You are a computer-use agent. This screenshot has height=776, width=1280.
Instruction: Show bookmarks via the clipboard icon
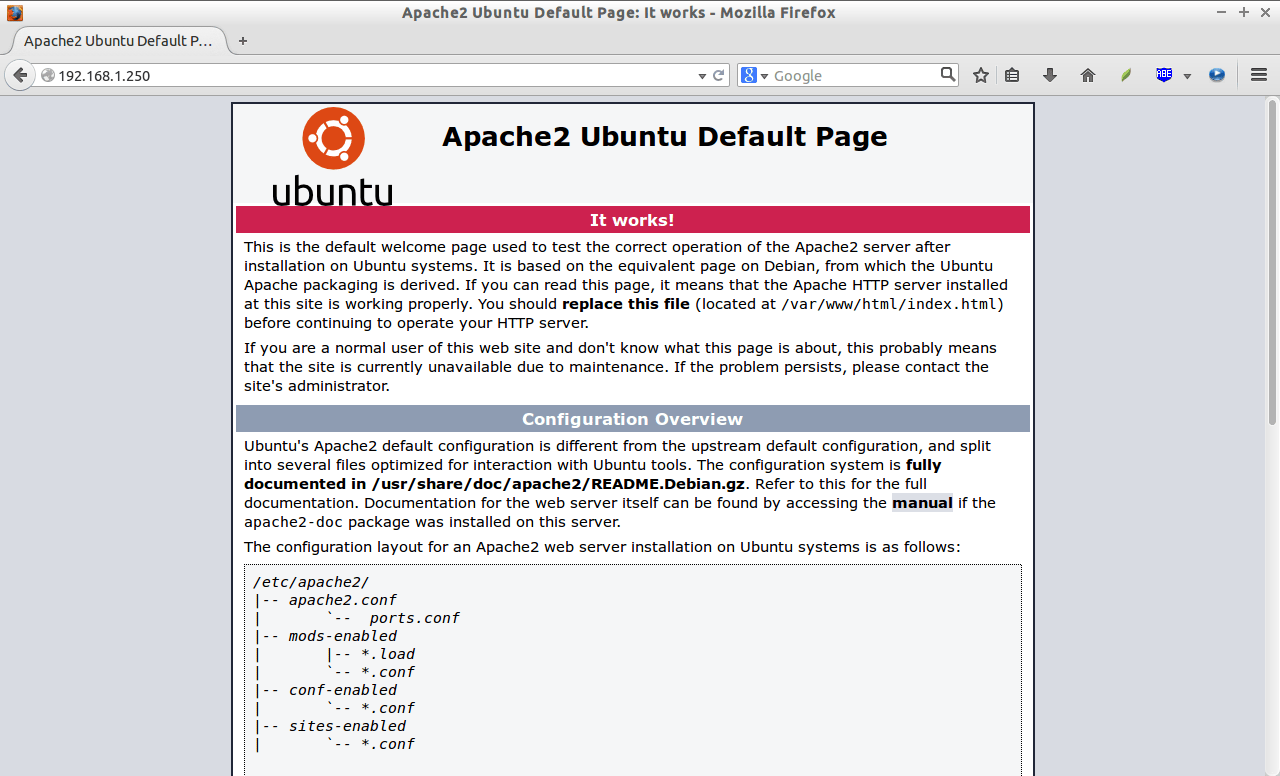[x=1011, y=74]
